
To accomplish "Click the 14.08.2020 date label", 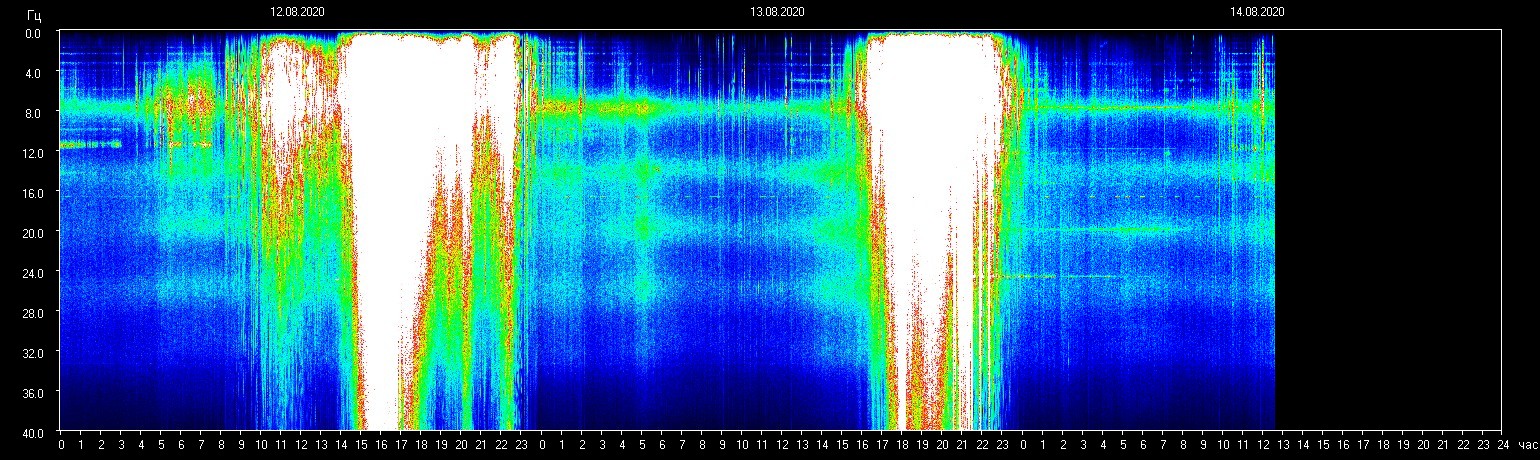I will click(1257, 12).
